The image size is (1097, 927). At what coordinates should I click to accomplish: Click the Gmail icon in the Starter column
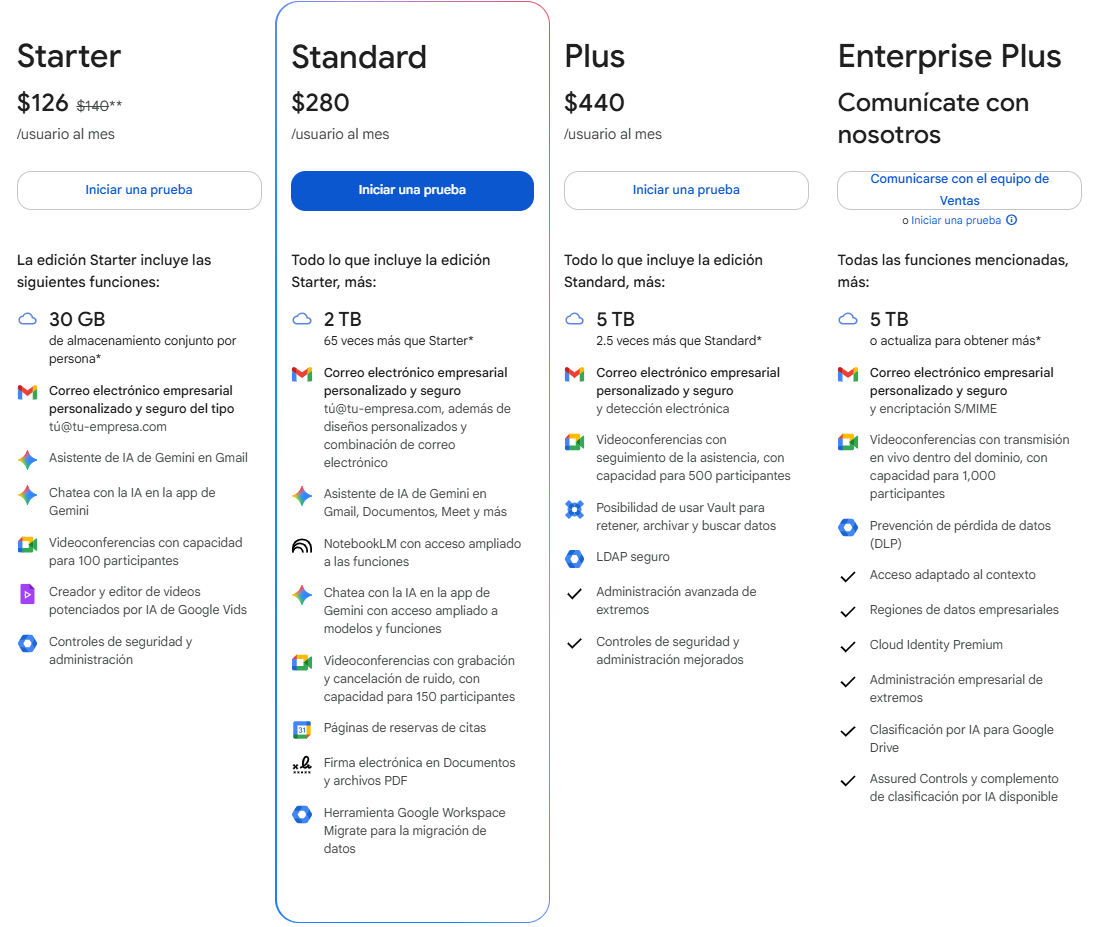pyautogui.click(x=27, y=392)
